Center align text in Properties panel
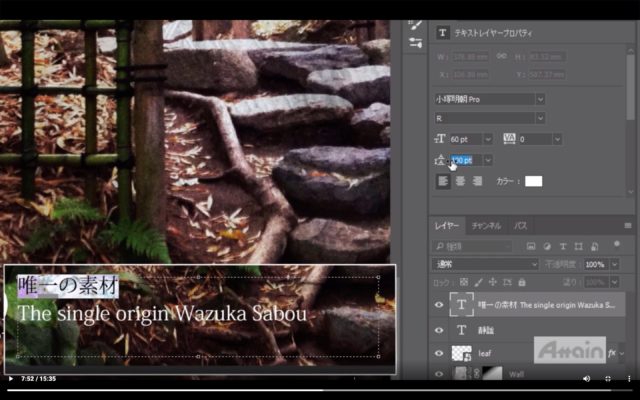The image size is (640, 400). (460, 181)
